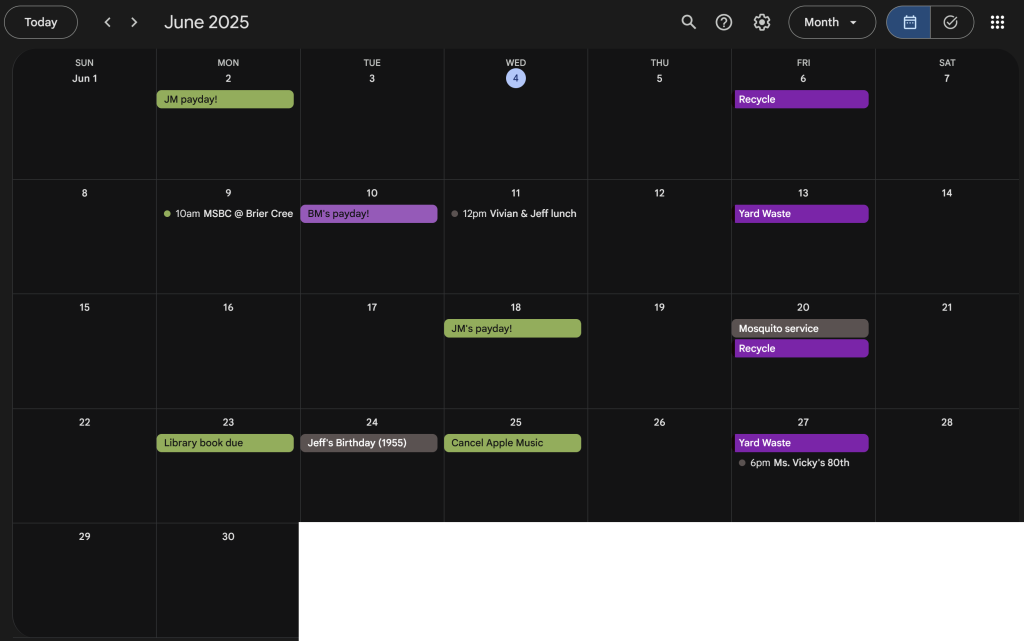Click the highlighted date number 4
This screenshot has height=641, width=1024.
(515, 78)
